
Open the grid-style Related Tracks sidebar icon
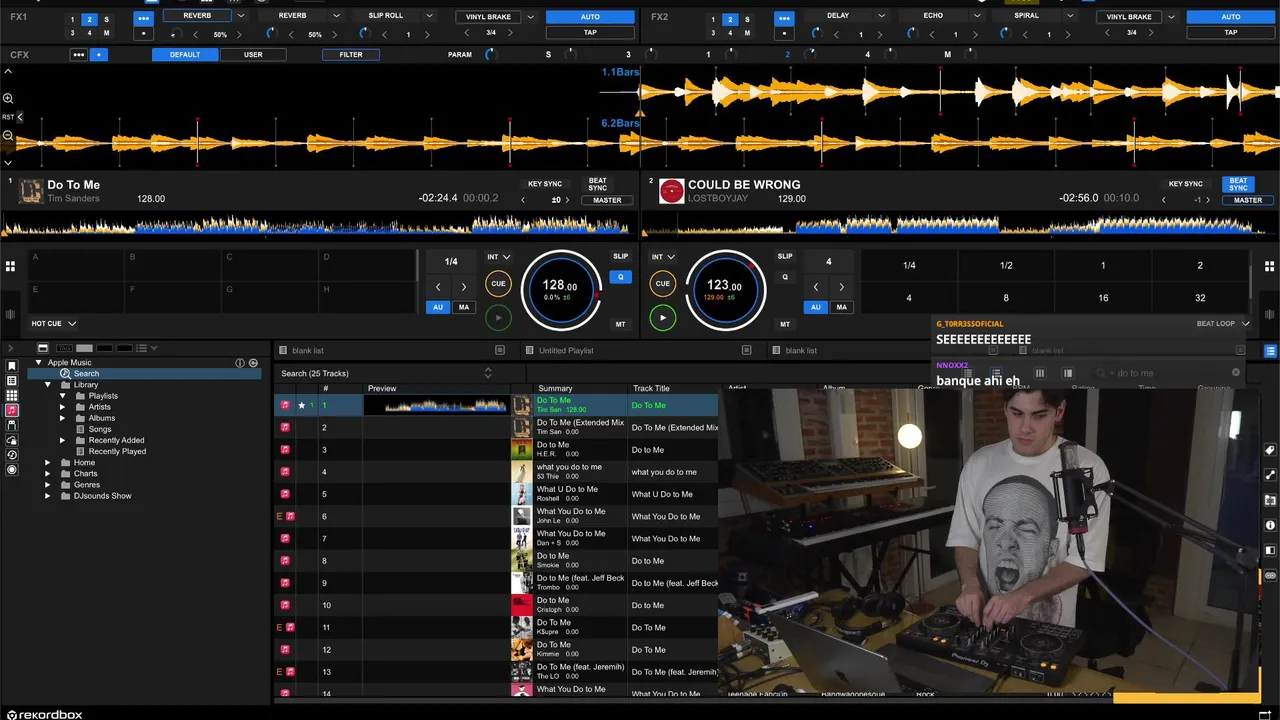point(12,396)
